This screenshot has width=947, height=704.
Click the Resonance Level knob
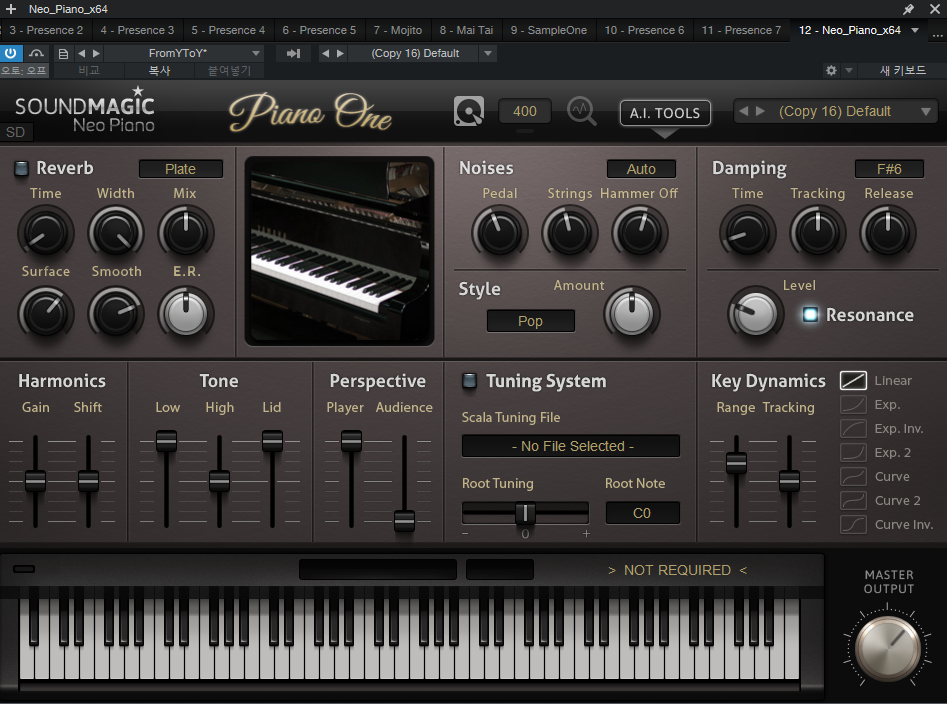pyautogui.click(x=755, y=314)
